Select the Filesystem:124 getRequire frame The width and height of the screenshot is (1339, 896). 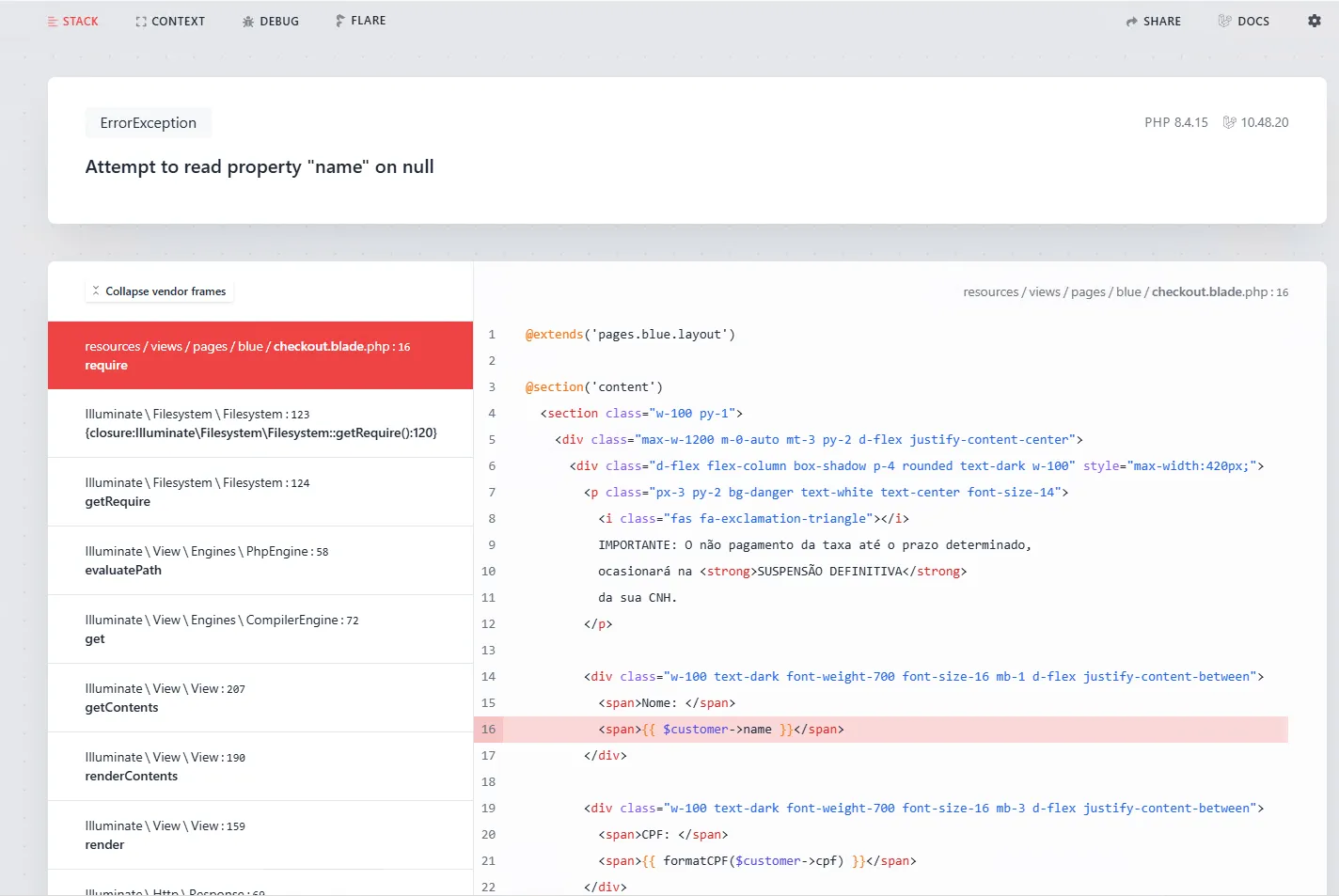click(260, 492)
